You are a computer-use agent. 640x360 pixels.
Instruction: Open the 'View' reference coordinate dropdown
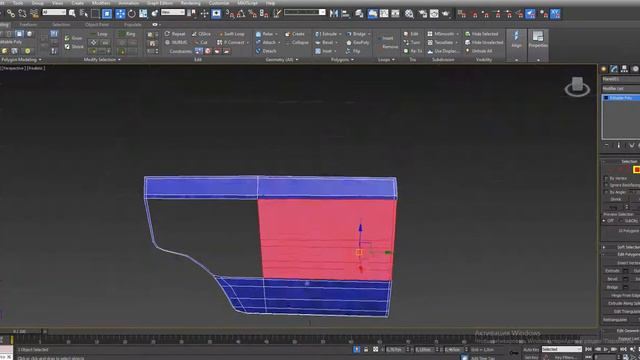[173, 13]
